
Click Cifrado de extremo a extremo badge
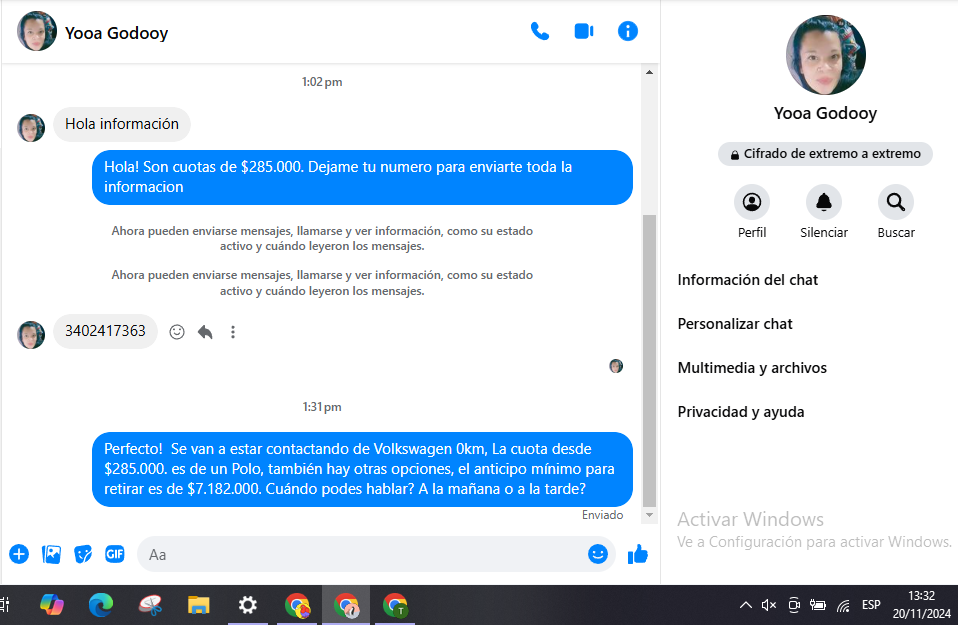pos(825,154)
